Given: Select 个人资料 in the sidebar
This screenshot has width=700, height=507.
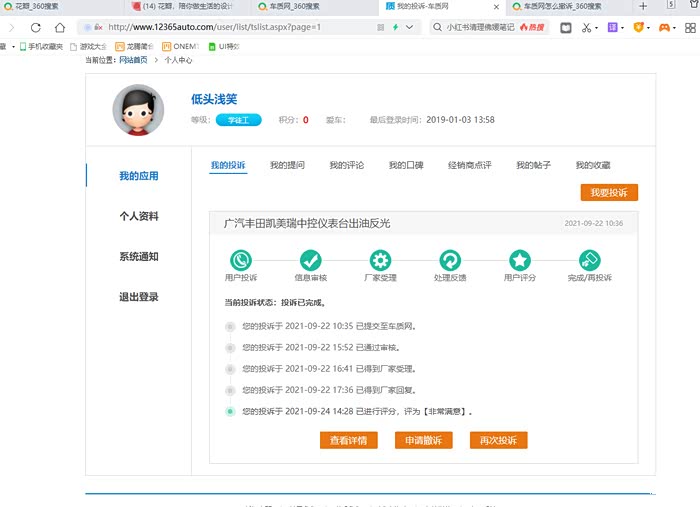Looking at the screenshot, I should [138, 216].
